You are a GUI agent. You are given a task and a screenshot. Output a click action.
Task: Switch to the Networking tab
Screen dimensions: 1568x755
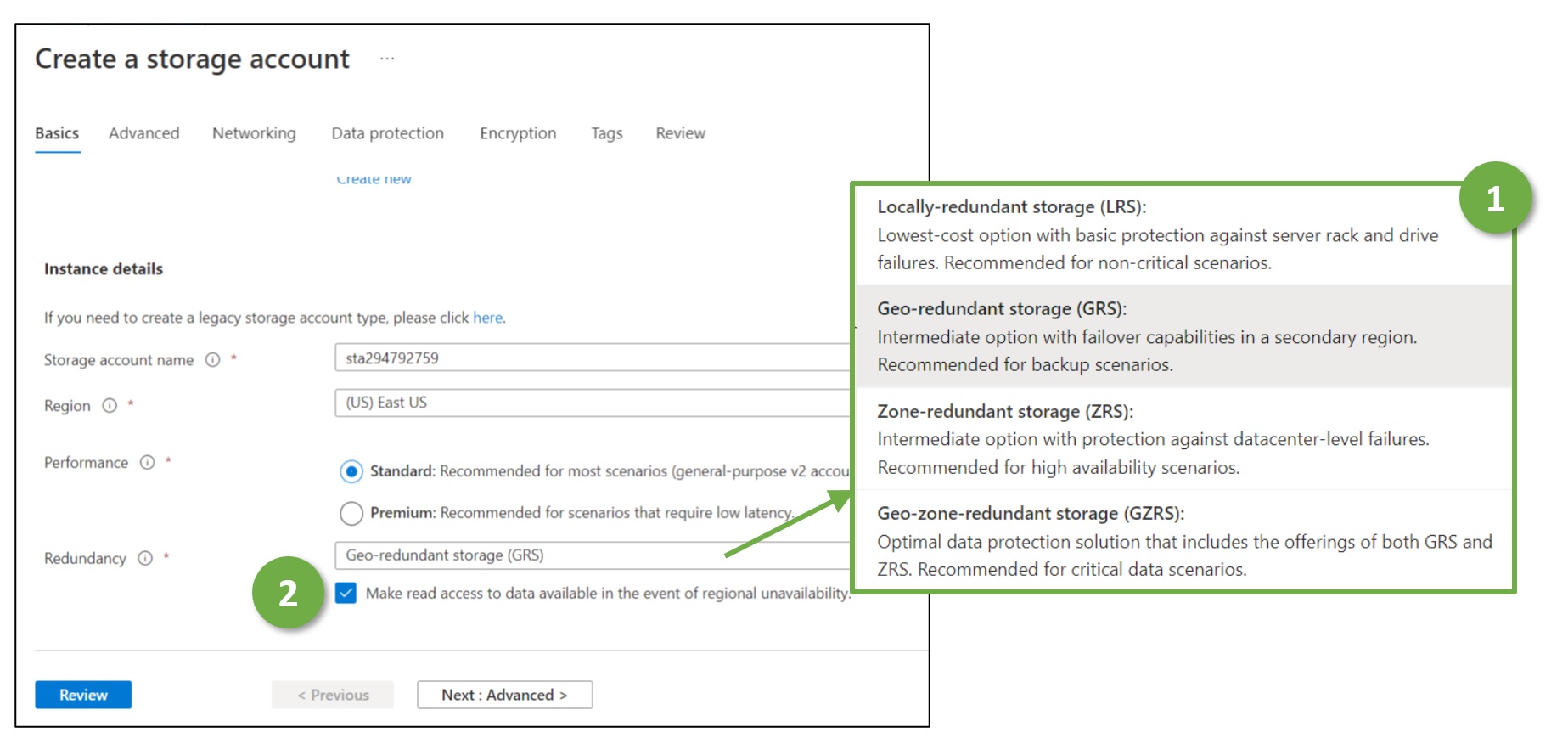point(254,133)
